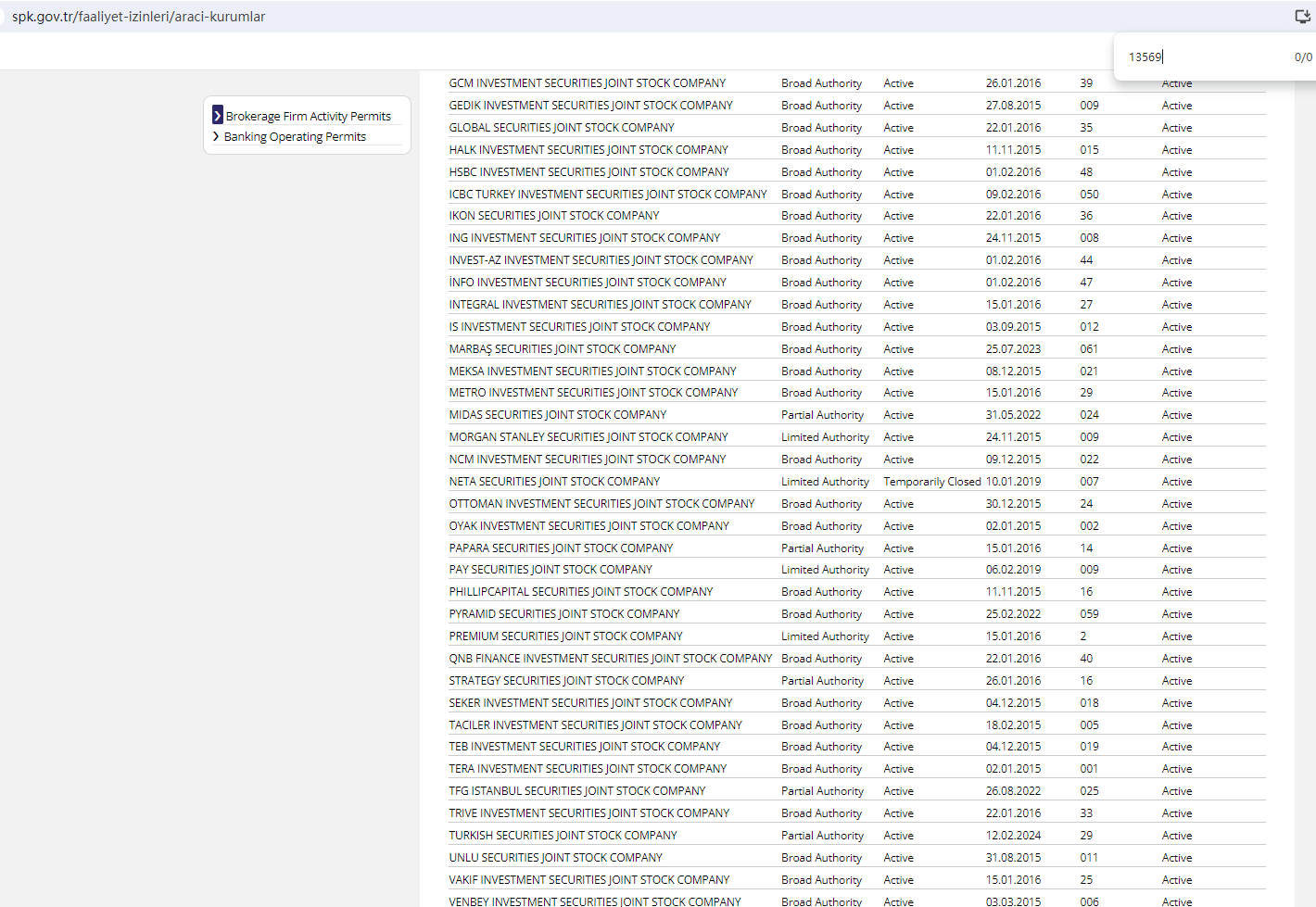Image resolution: width=1316 pixels, height=907 pixels.
Task: Select PREMIUM SECURITIES JOINT STOCK COMPANY
Action: pyautogui.click(x=566, y=636)
